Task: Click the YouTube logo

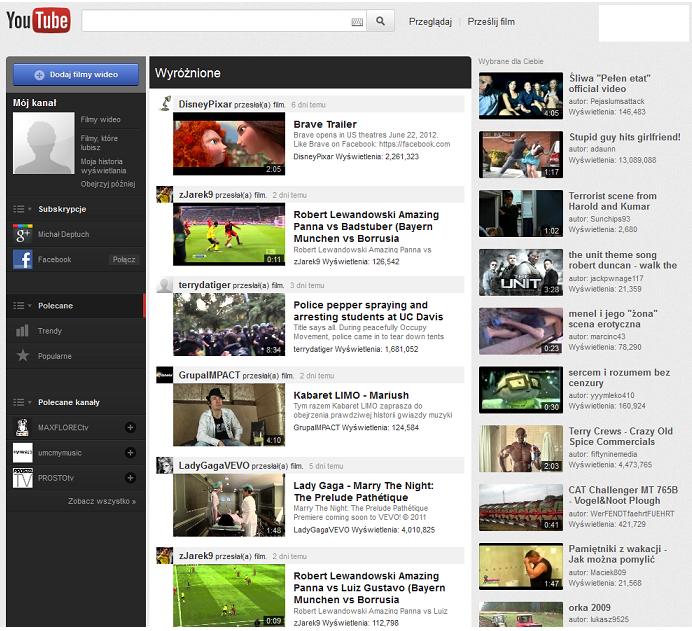Action: click(38, 20)
